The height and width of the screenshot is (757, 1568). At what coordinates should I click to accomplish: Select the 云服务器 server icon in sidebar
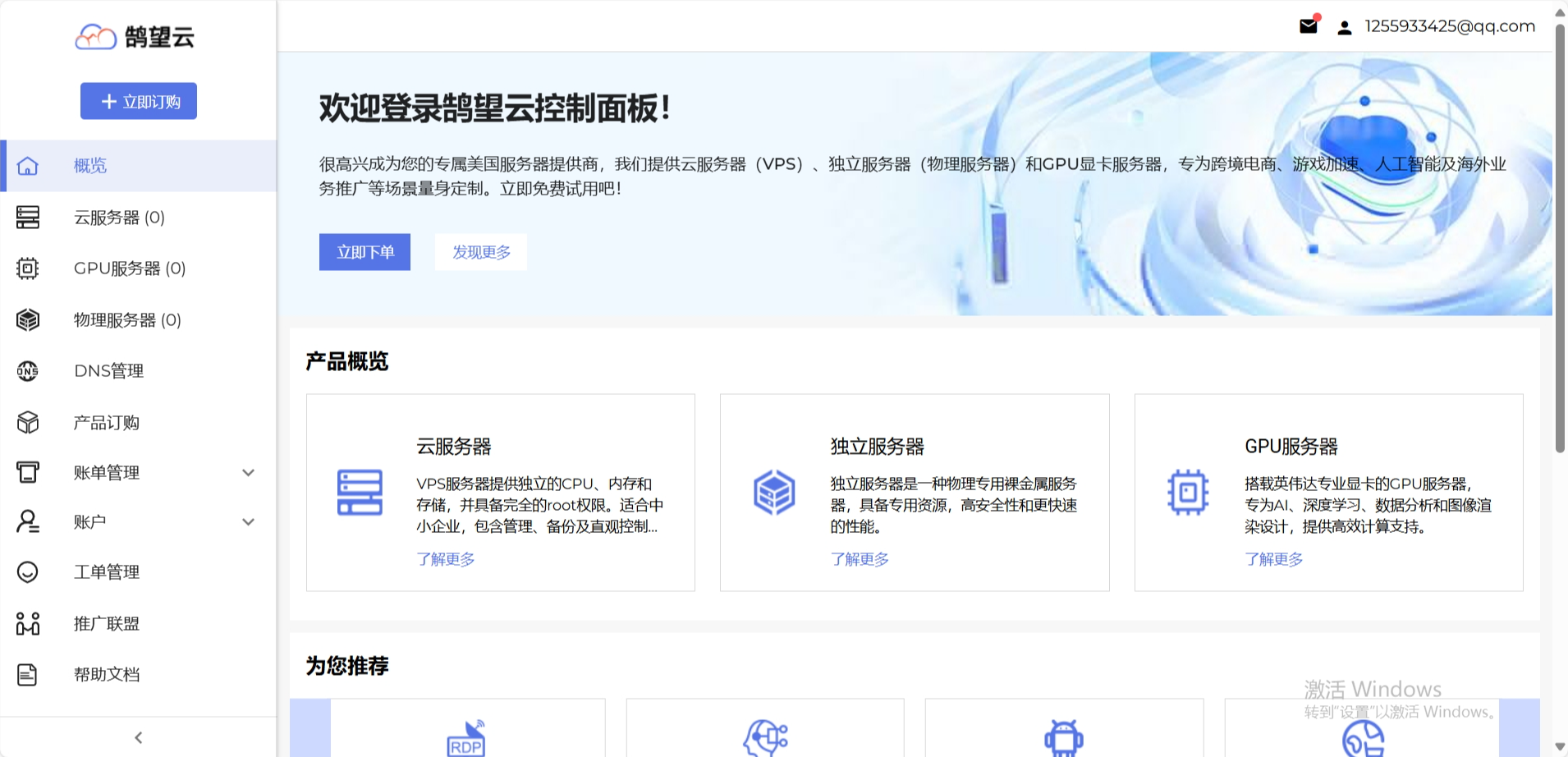point(28,218)
